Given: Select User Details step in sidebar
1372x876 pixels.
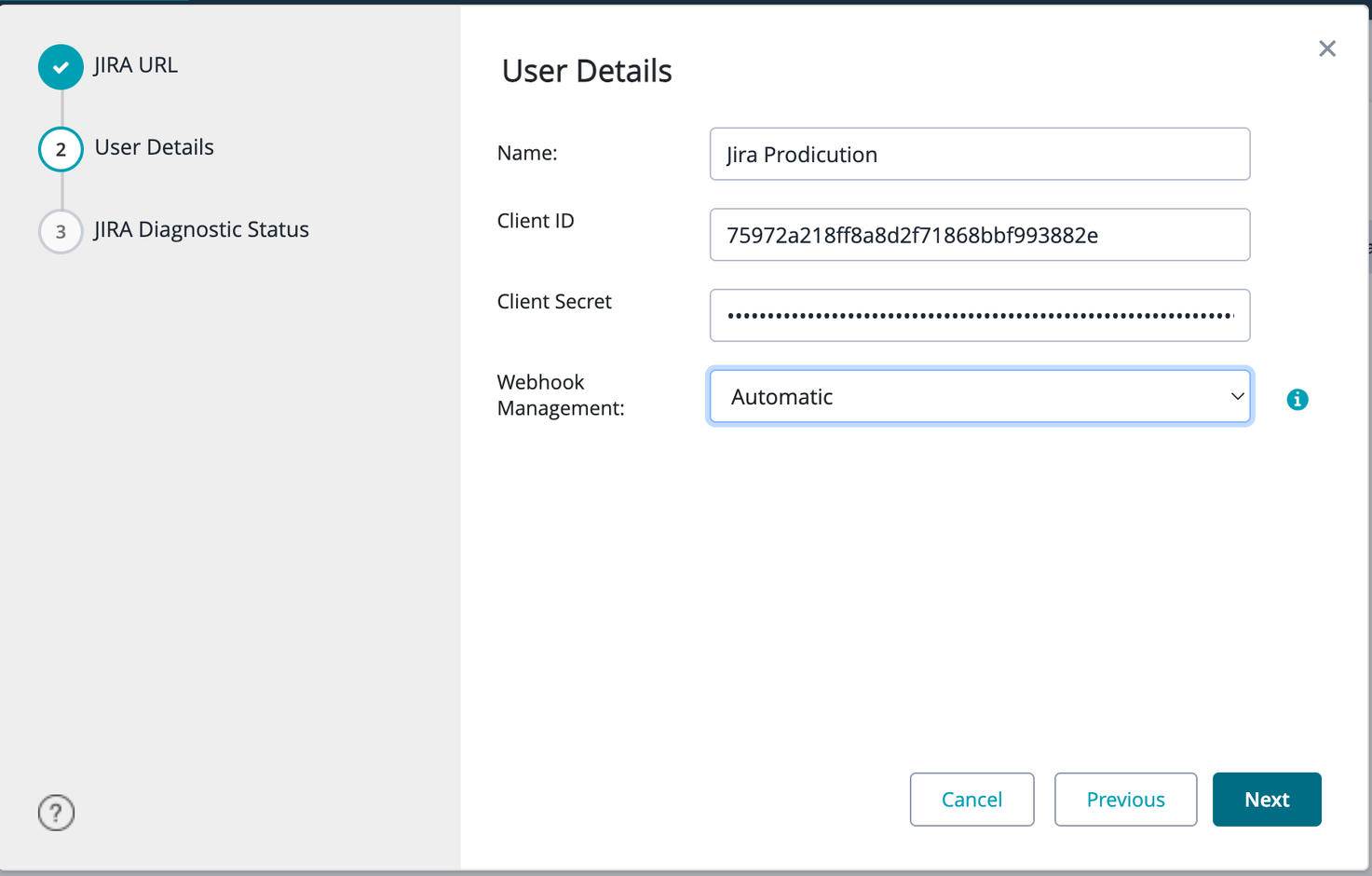Looking at the screenshot, I should click(x=154, y=147).
